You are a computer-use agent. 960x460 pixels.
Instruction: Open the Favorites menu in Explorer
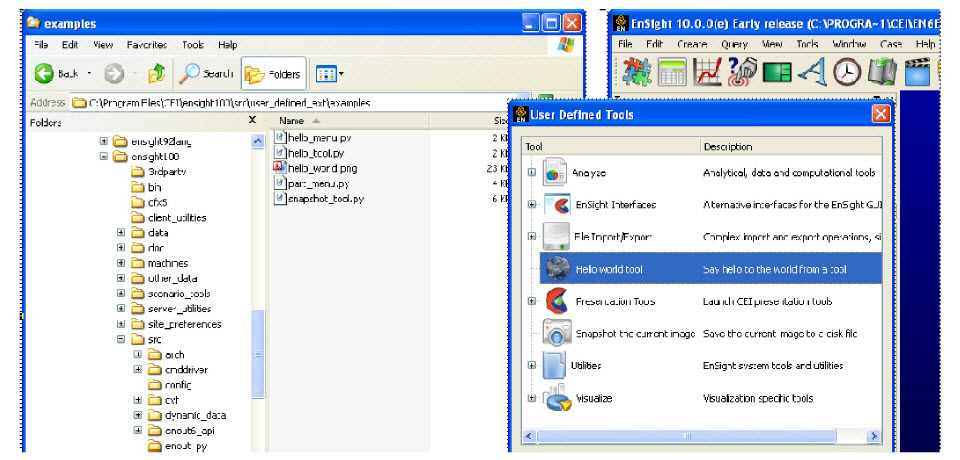coord(147,45)
